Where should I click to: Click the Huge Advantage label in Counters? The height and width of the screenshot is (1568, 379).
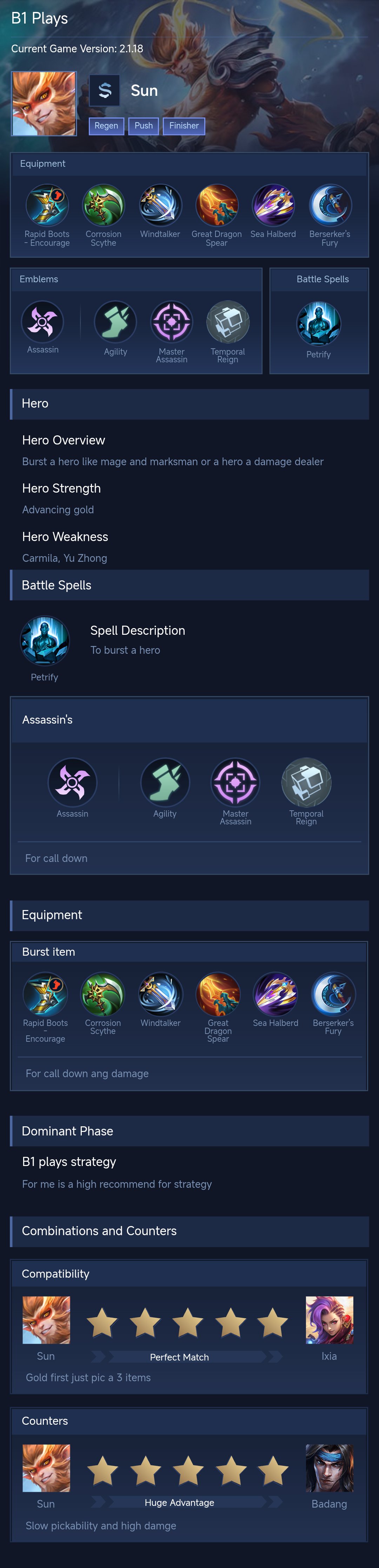[x=179, y=1502]
